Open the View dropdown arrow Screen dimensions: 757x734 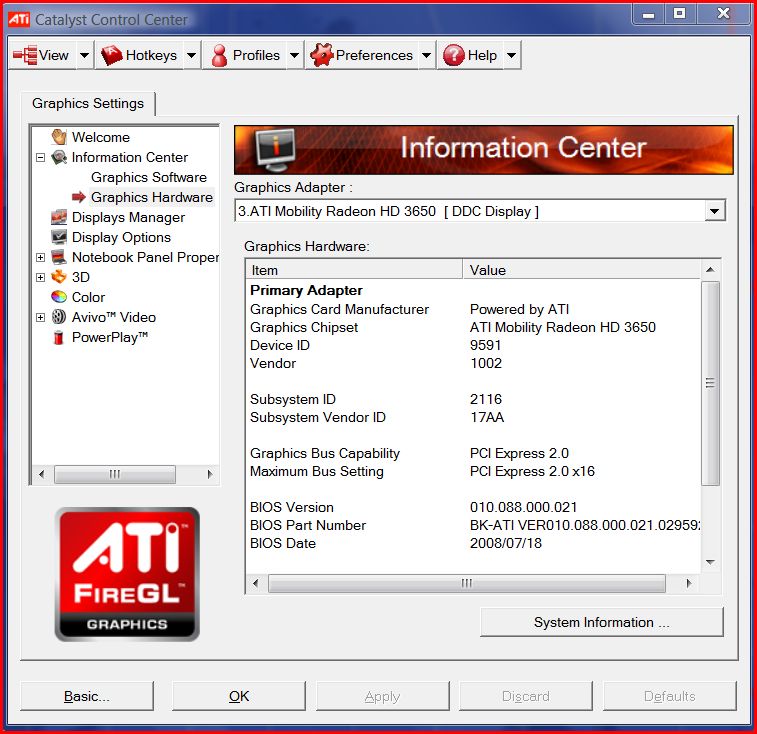pyautogui.click(x=84, y=55)
